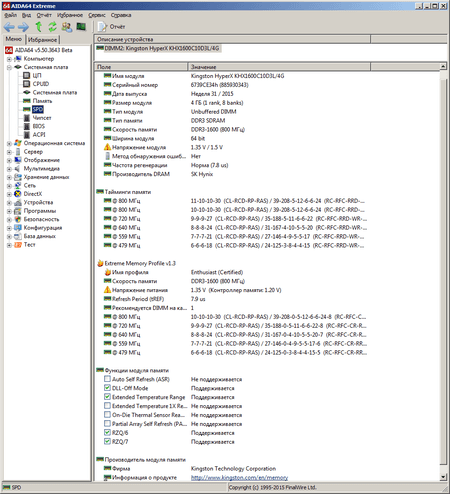This screenshot has height=494, width=450.
Task: Switch to the Избранное tab in sidebar
Action: [x=42, y=40]
